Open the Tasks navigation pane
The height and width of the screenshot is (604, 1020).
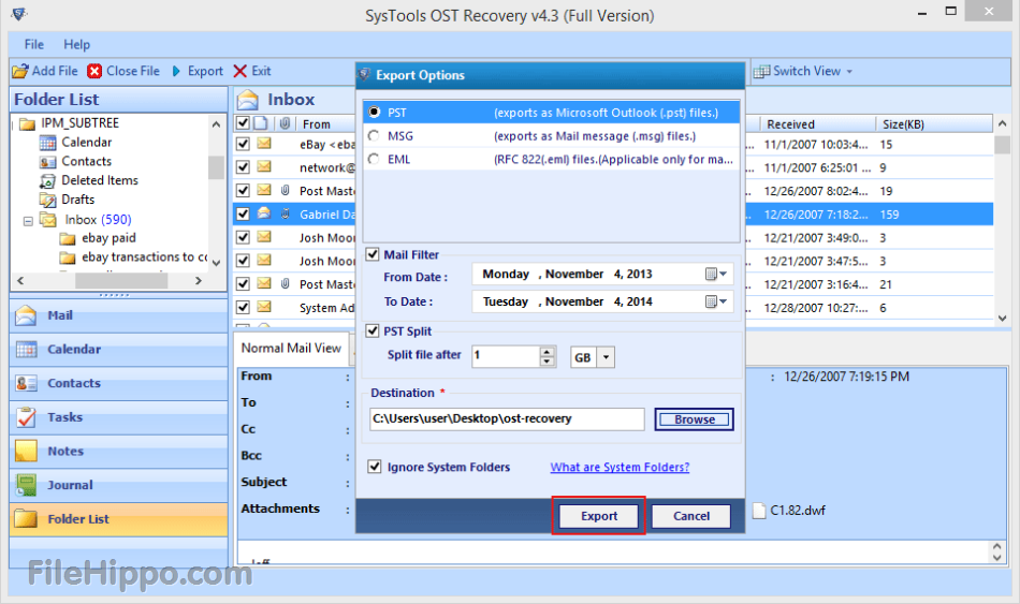[x=118, y=417]
